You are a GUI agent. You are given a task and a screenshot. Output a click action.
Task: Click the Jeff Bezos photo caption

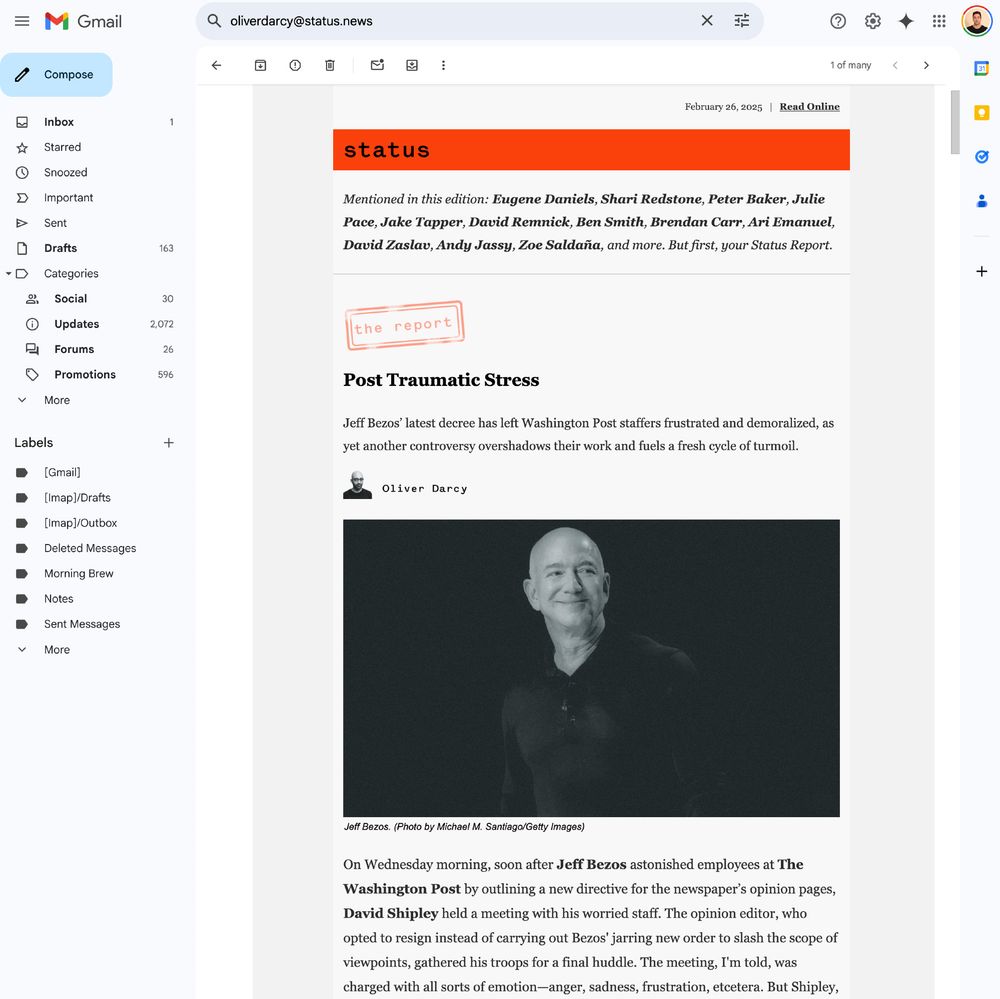(x=464, y=827)
